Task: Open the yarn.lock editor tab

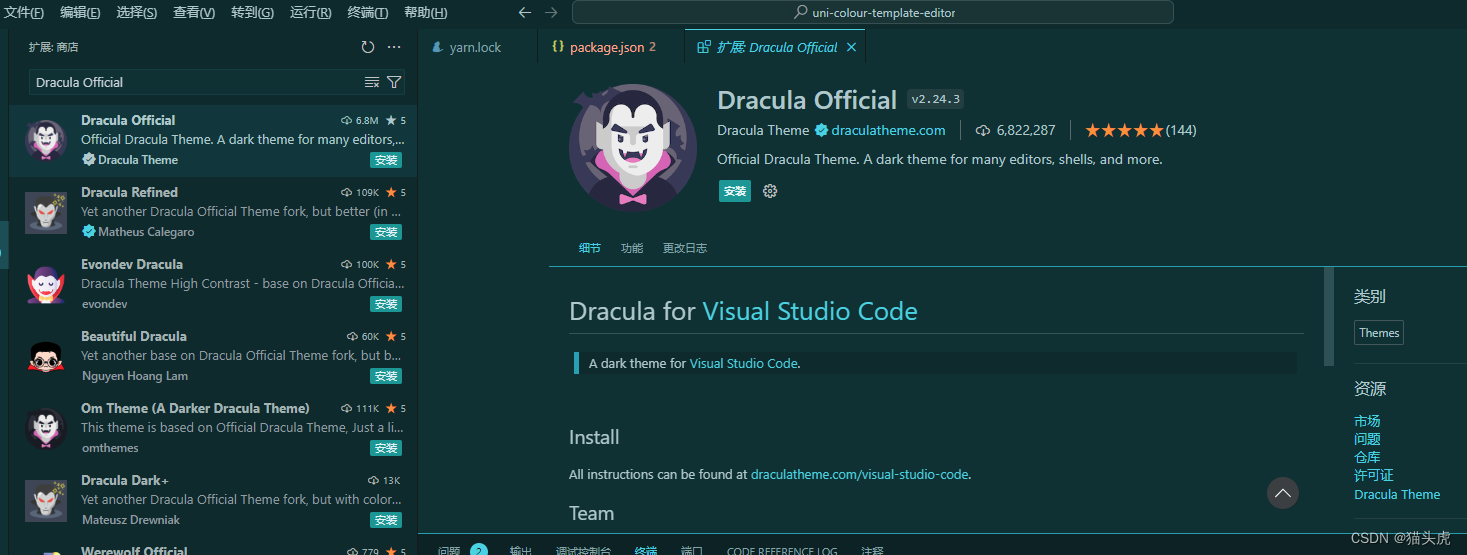Action: tap(475, 47)
